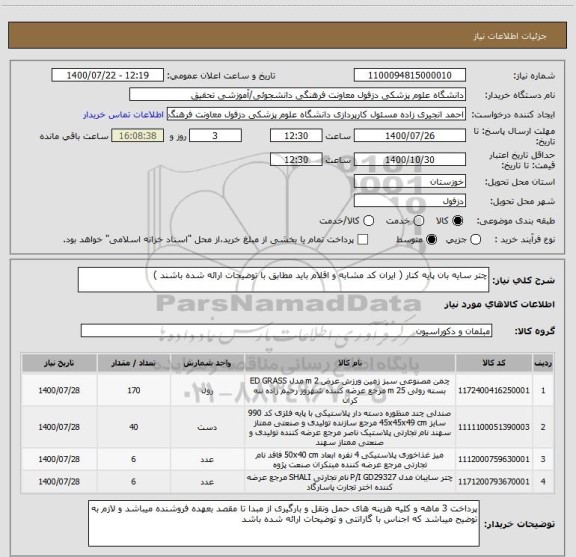The image size is (576, 557).
Task: Click the response deadline time 12:30 field
Action: [296, 136]
